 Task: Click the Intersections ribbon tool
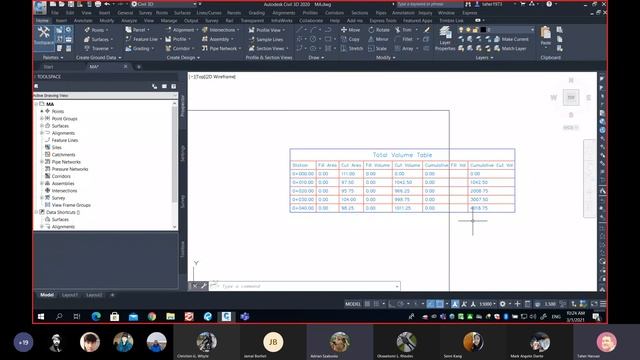tap(221, 30)
